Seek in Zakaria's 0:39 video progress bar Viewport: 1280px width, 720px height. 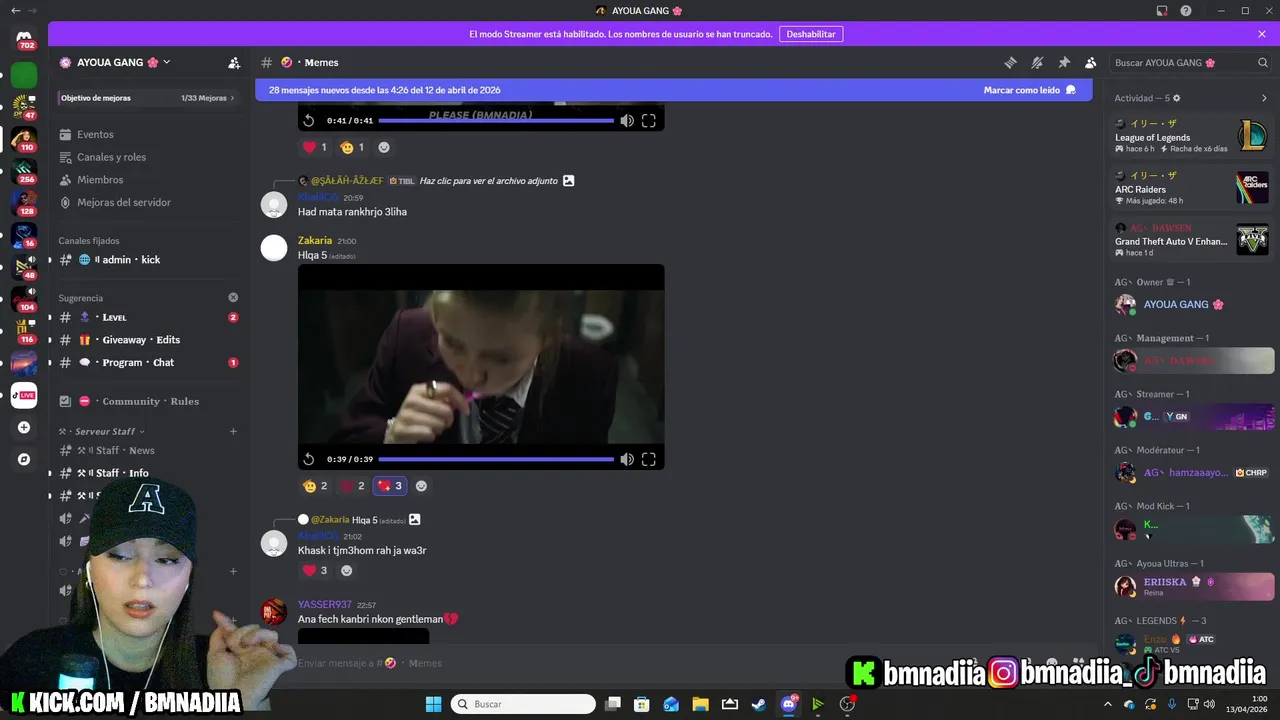pyautogui.click(x=496, y=459)
